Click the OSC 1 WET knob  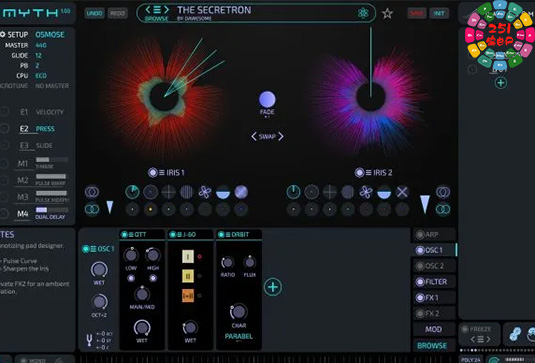pos(99,270)
